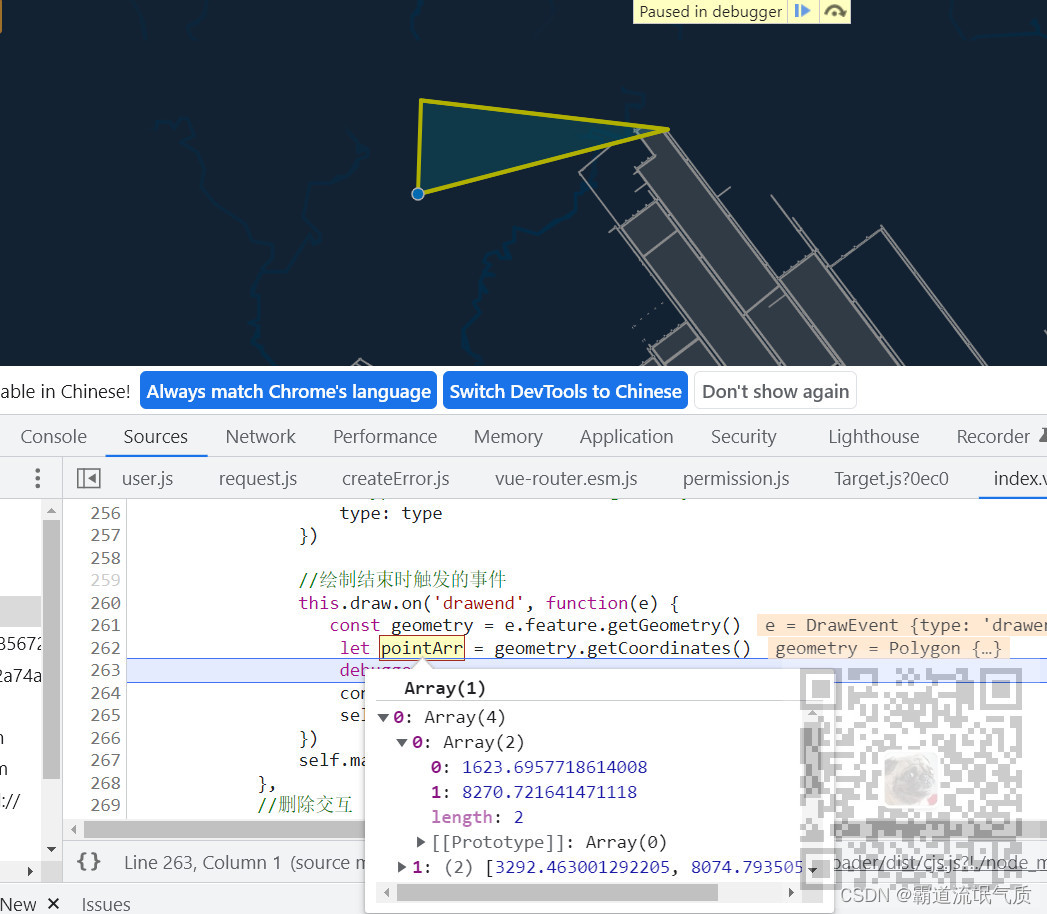Toggle the file navigator sidebar
The width and height of the screenshot is (1047, 914).
89,478
